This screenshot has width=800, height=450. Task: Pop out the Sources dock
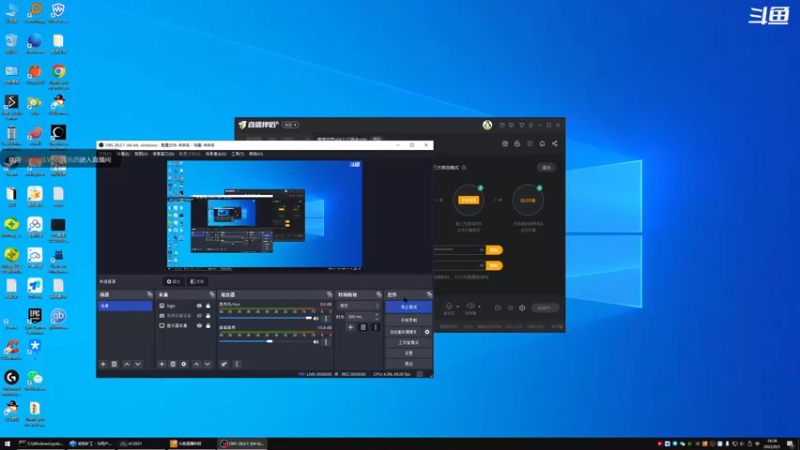click(x=212, y=295)
